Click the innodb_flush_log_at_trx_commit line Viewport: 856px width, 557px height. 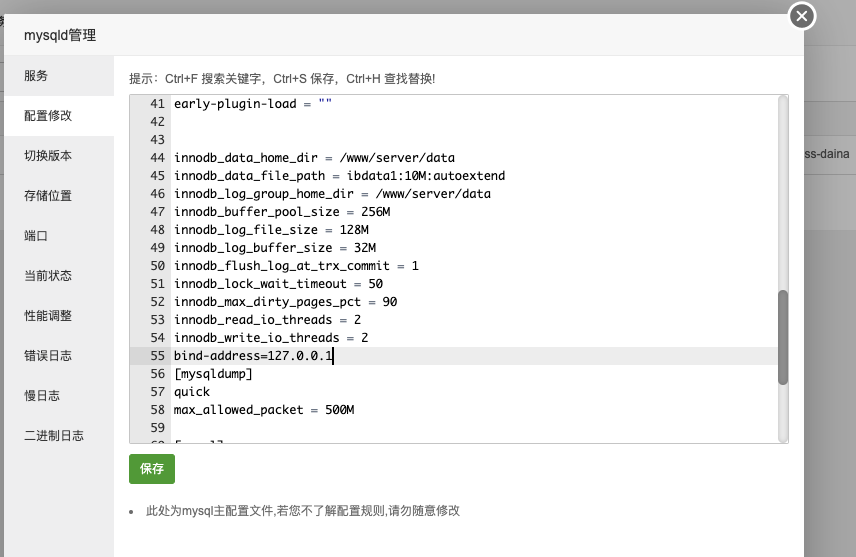point(296,266)
